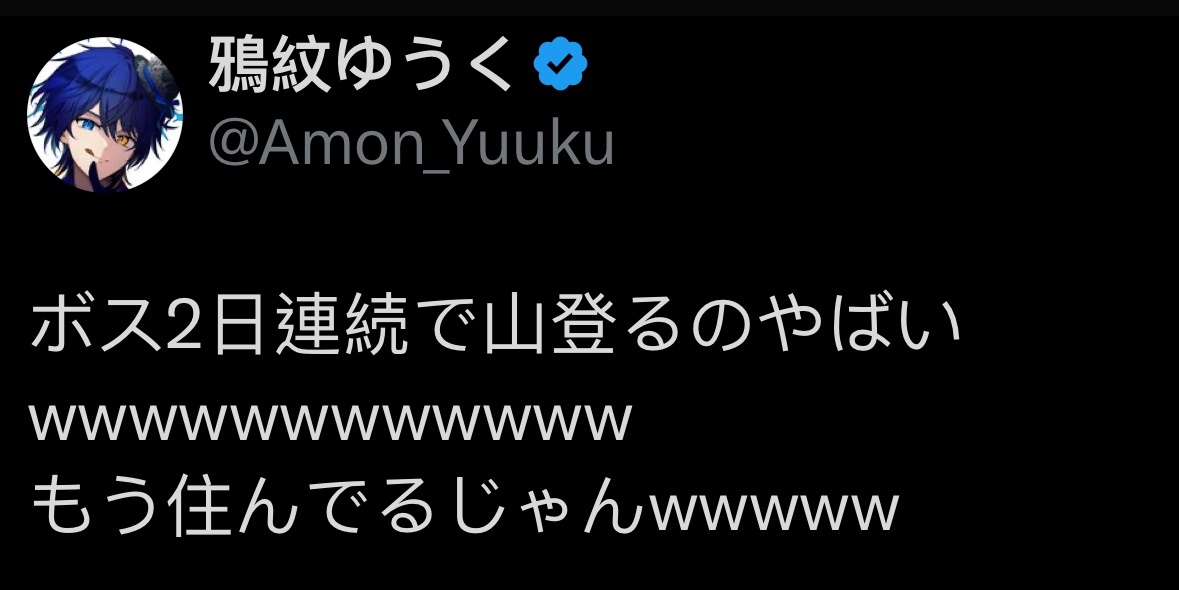This screenshot has height=590, width=1179.
Task: Click ゆうく in the display name
Action: click(x=423, y=65)
